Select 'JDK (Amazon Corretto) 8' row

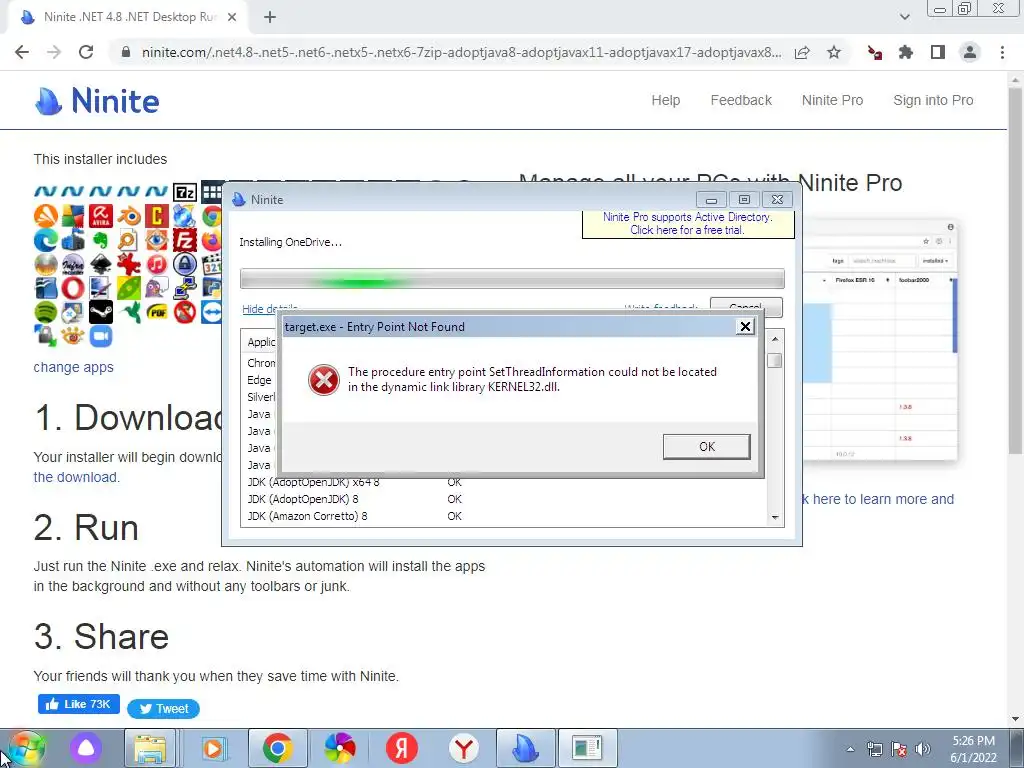point(503,516)
